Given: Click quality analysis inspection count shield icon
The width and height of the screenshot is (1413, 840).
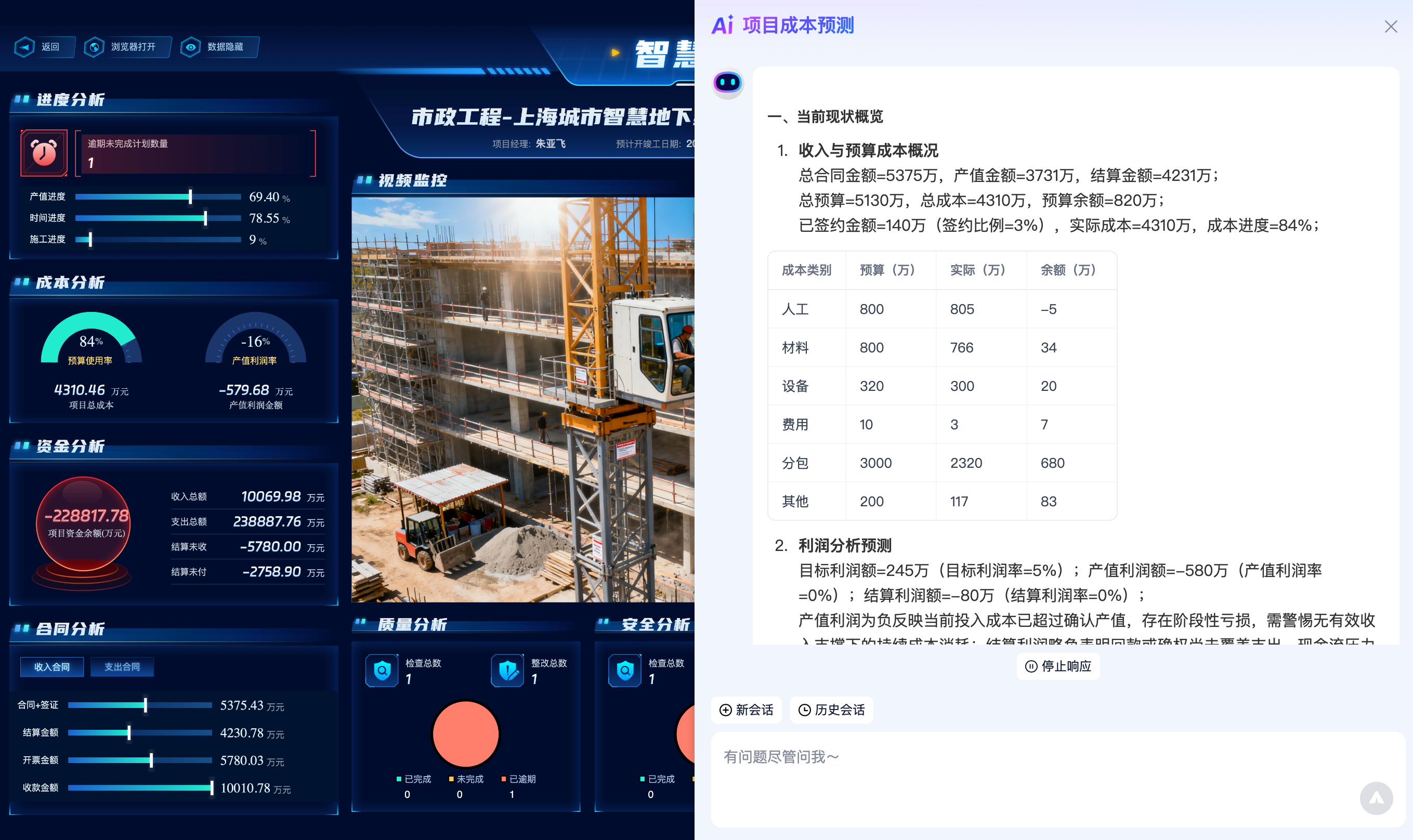Looking at the screenshot, I should (x=382, y=670).
